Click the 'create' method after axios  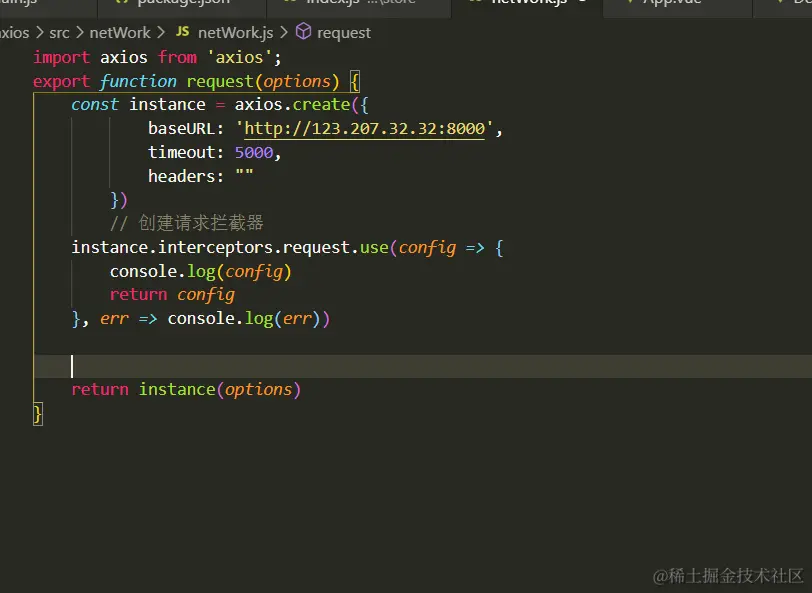click(321, 104)
